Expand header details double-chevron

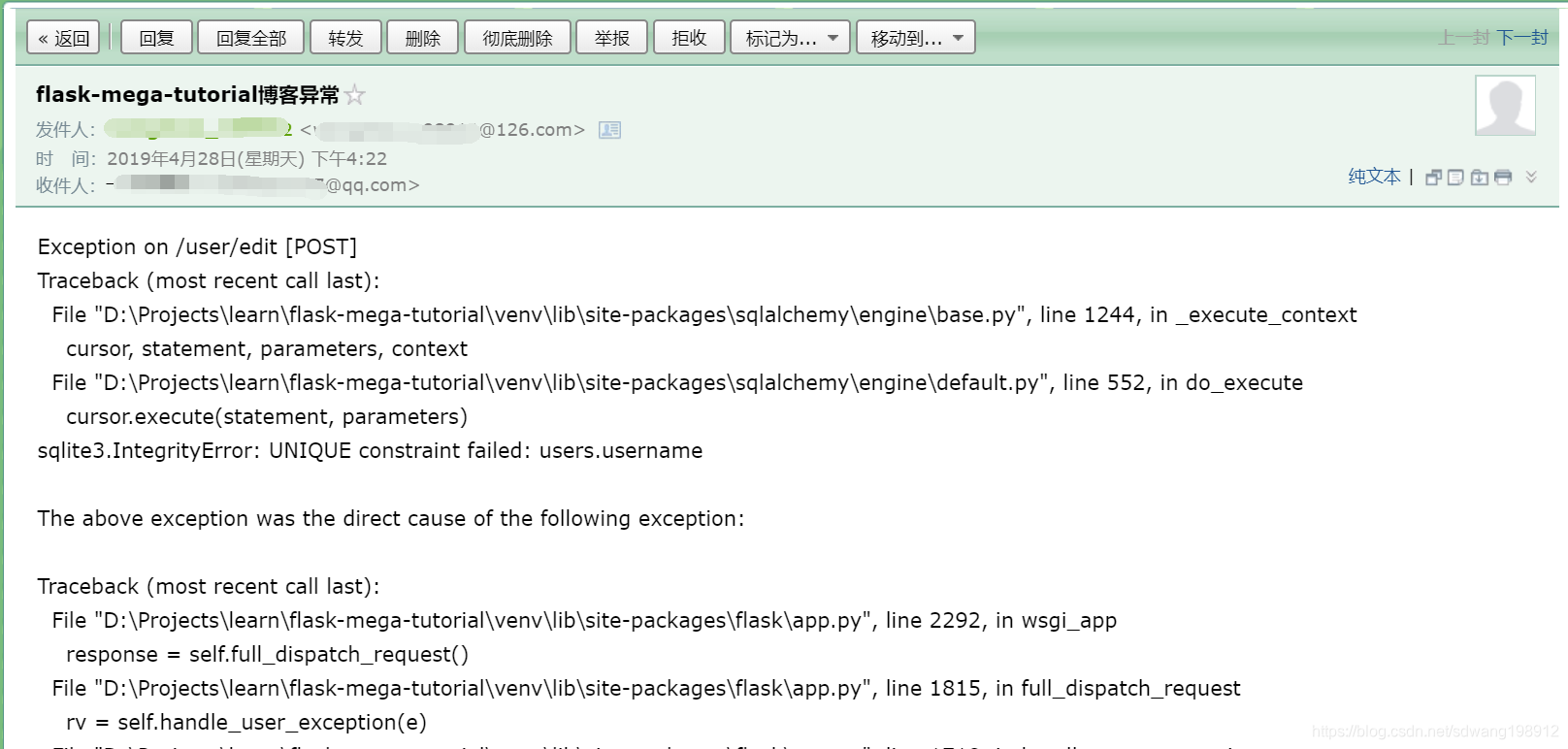pyautogui.click(x=1531, y=177)
